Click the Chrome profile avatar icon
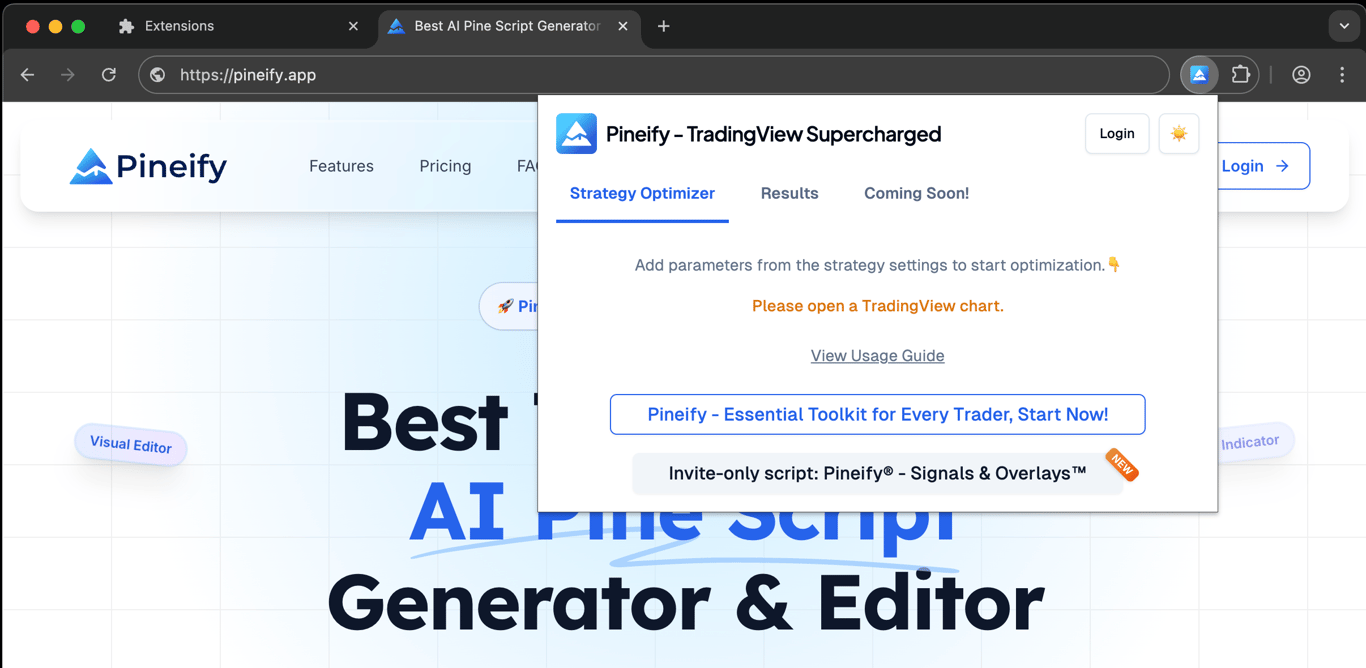This screenshot has height=668, width=1366. click(1300, 75)
